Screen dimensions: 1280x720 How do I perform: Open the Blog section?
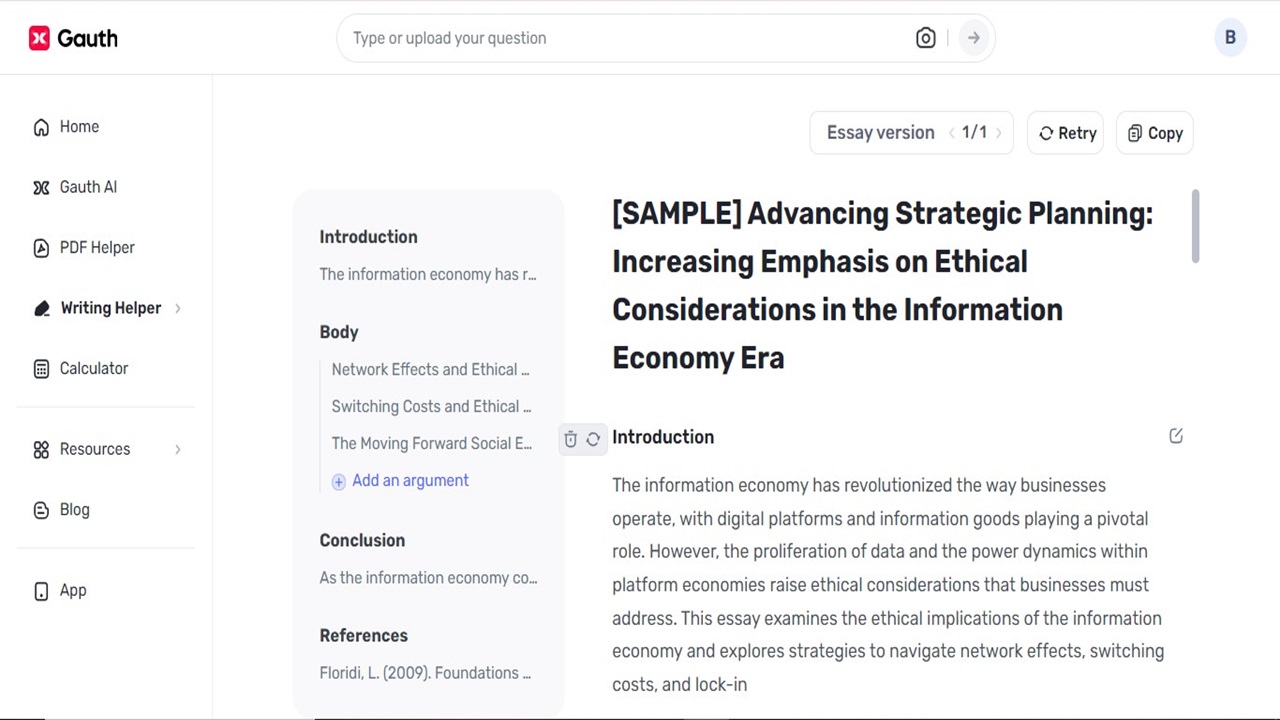pos(74,509)
